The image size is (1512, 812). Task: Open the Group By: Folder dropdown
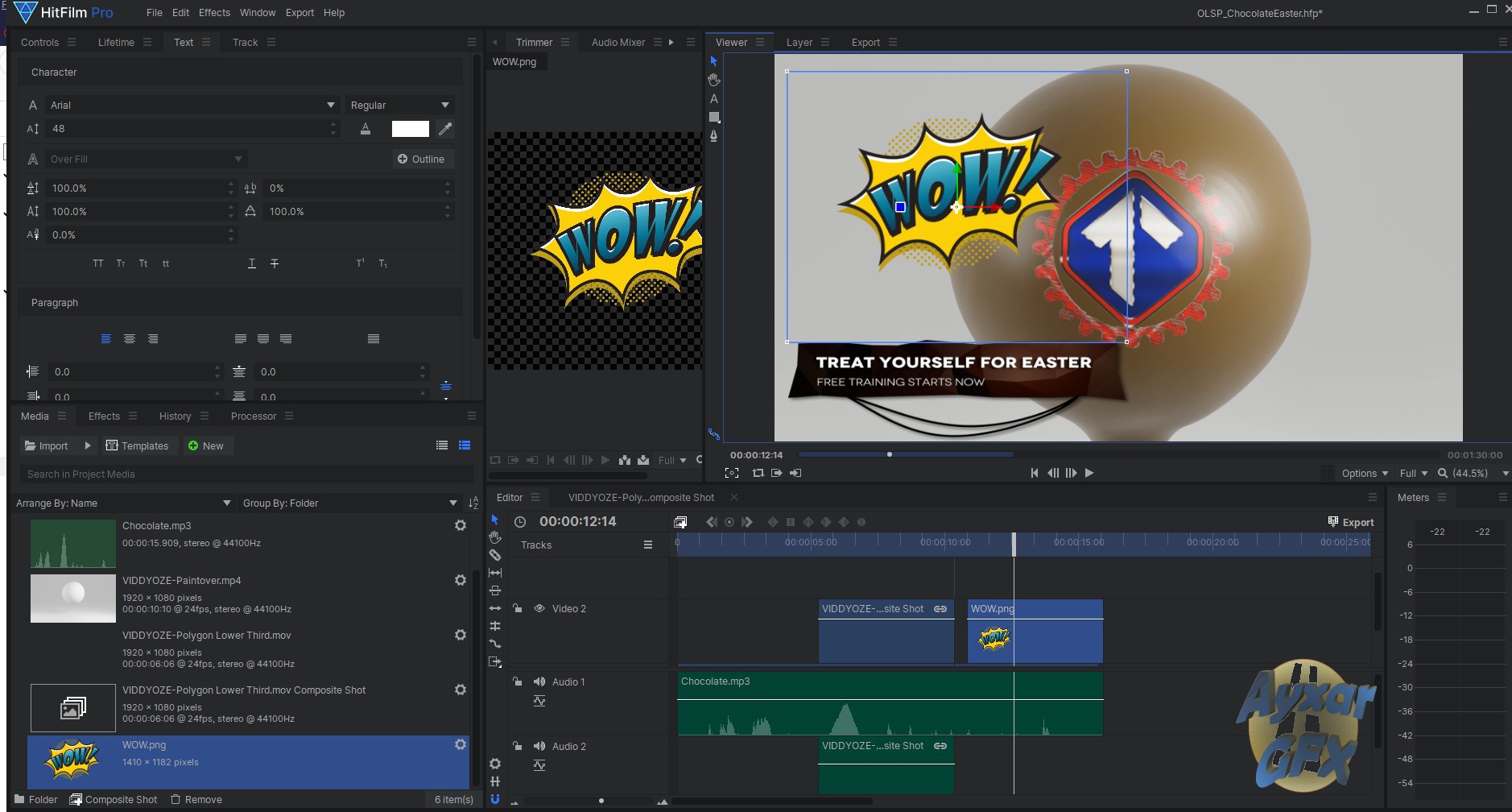pyautogui.click(x=350, y=503)
